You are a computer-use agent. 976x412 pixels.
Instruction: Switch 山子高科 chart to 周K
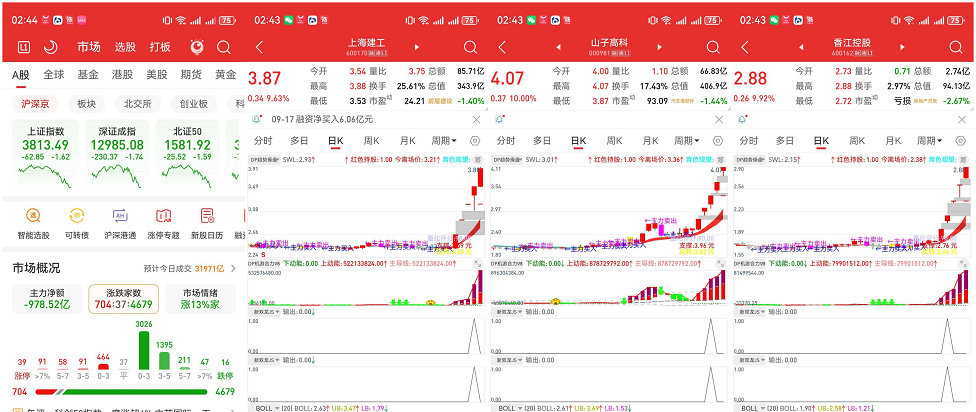pos(615,141)
